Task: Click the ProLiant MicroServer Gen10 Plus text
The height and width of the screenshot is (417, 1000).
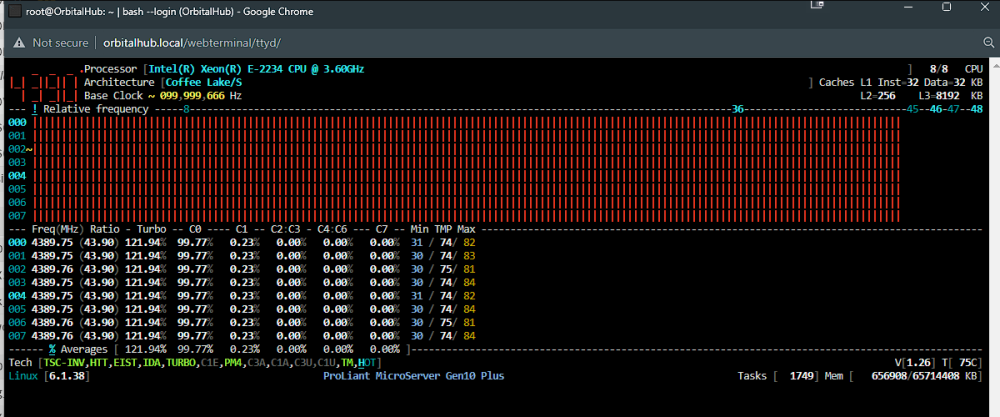Action: 413,376
